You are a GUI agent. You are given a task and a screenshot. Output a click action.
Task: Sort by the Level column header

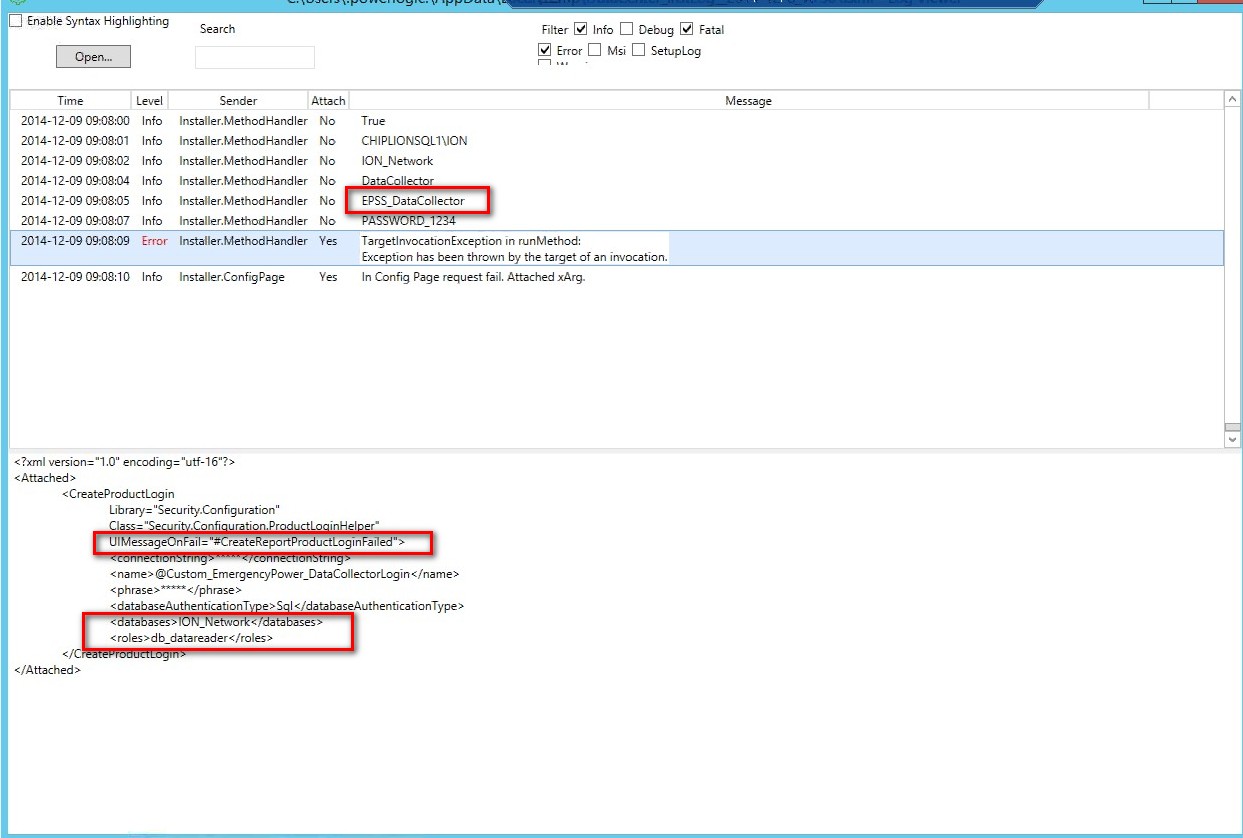(148, 100)
